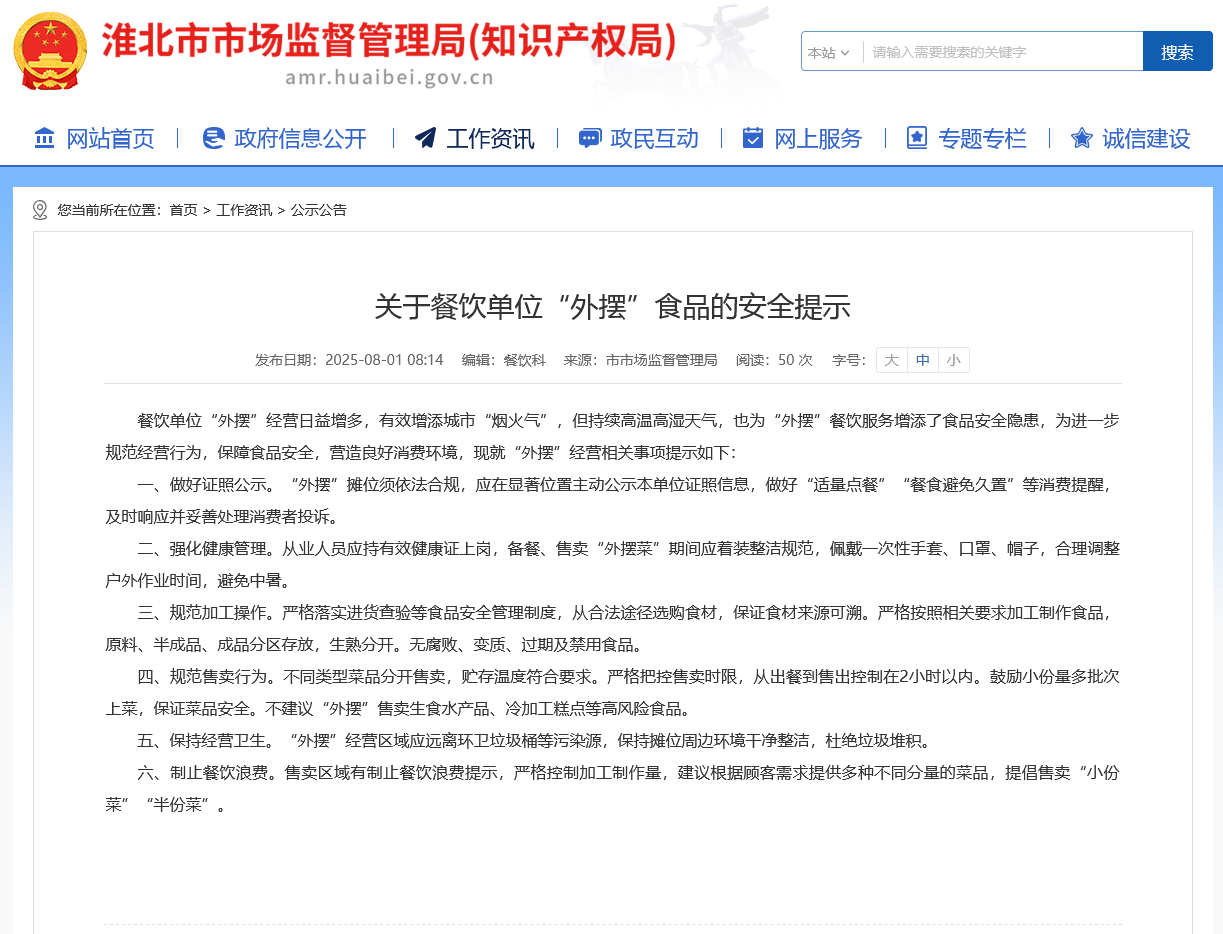
Task: Go to 公示公告 in the breadcrumb
Action: 319,210
